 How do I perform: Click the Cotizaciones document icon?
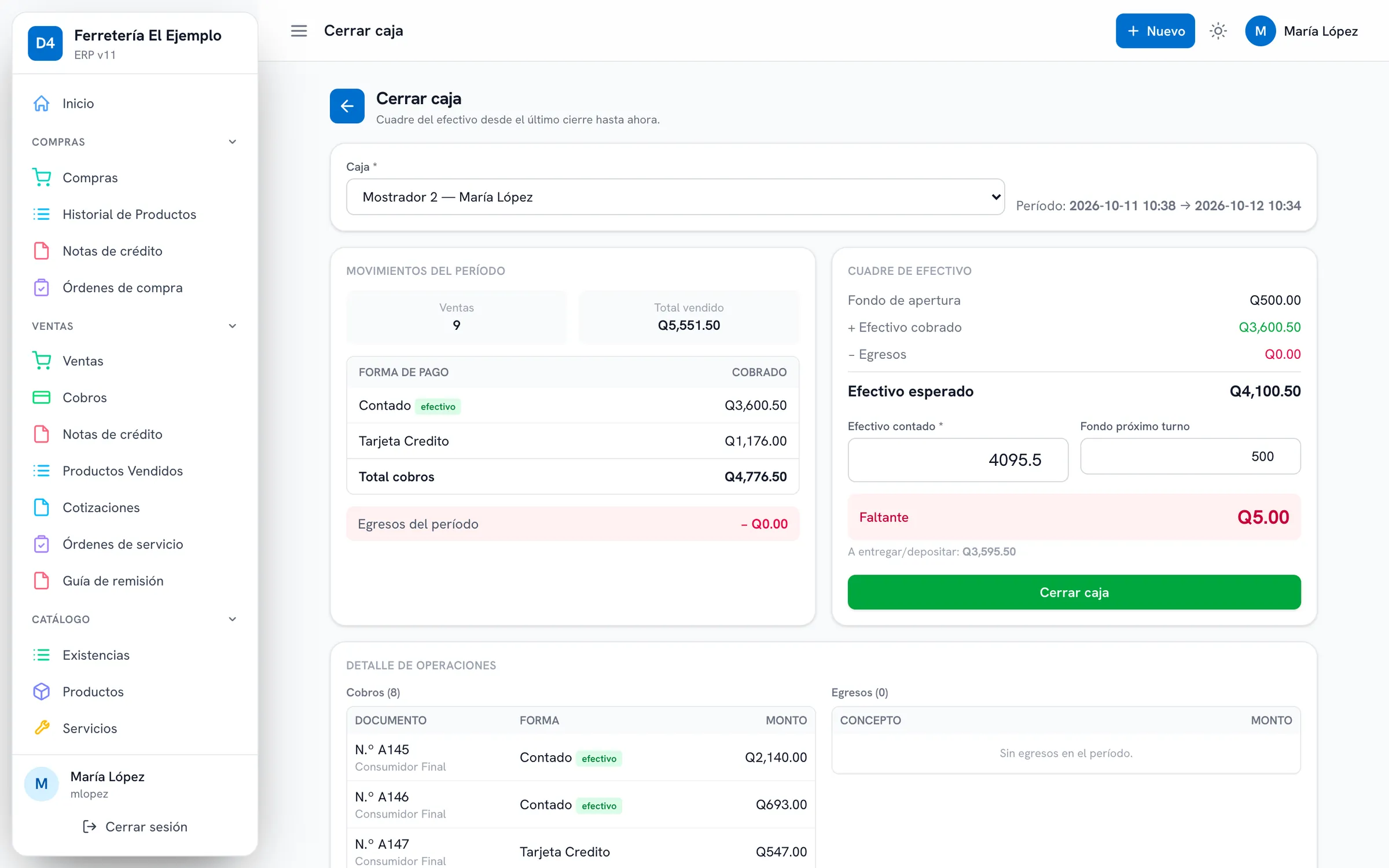pos(42,507)
